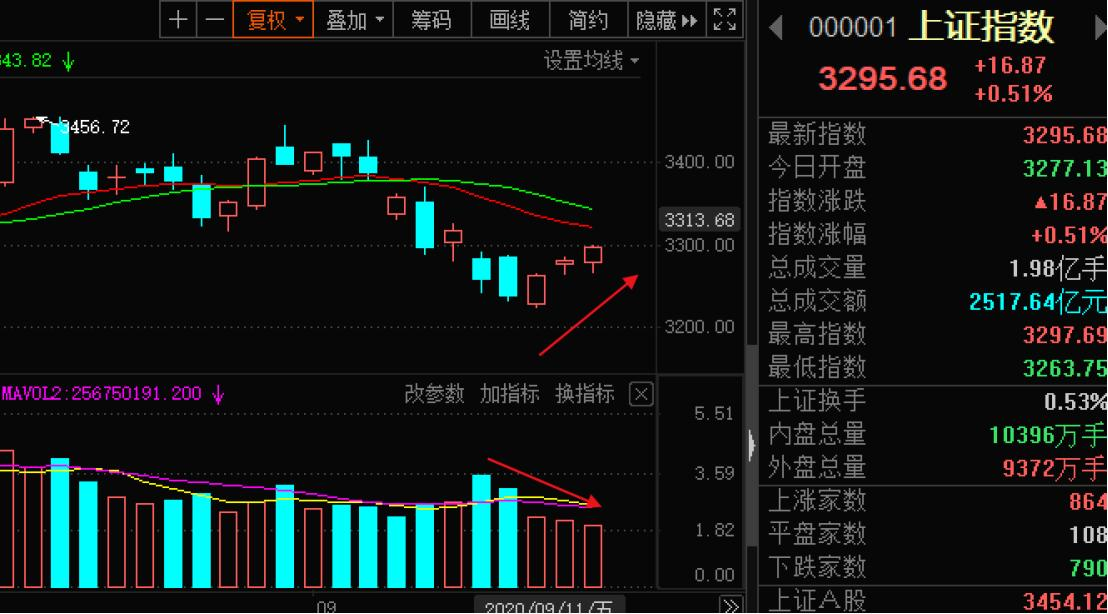1108x614 pixels.
Task: Click 改参数 to modify indicator parameters
Action: click(436, 394)
